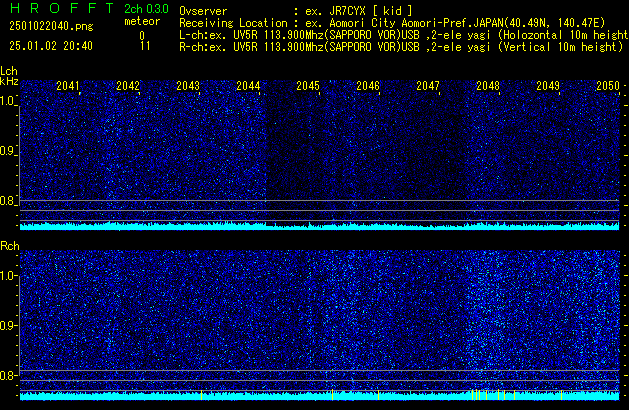Click the Receiving Location line
This screenshot has height=410, width=629.
[392, 23]
